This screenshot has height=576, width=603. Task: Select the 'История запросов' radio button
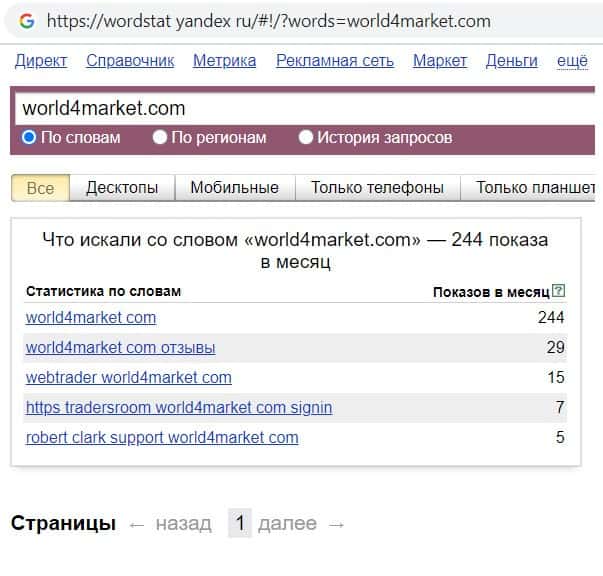(x=306, y=138)
